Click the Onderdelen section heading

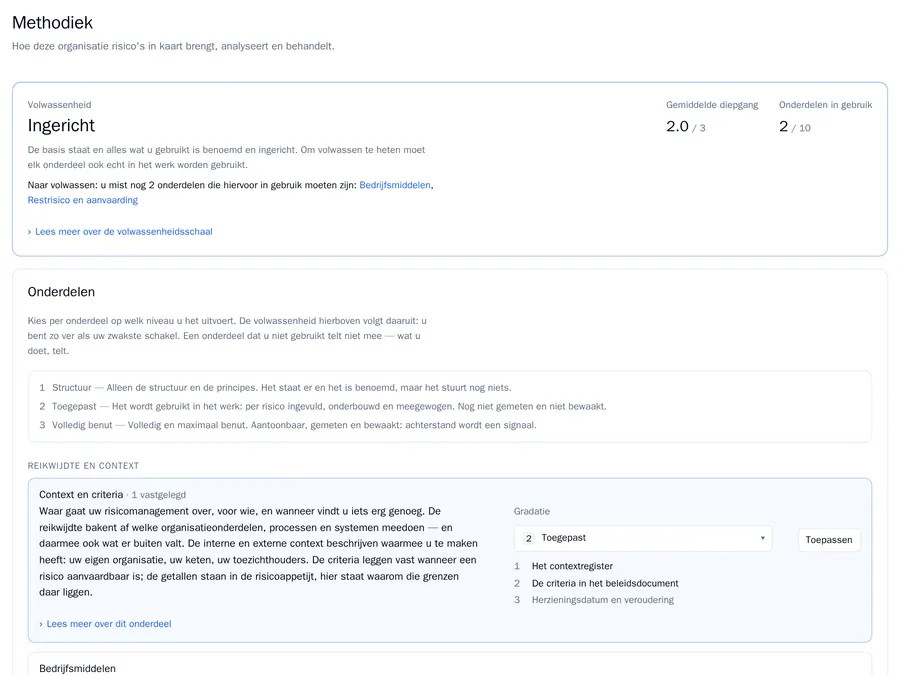[x=61, y=292]
